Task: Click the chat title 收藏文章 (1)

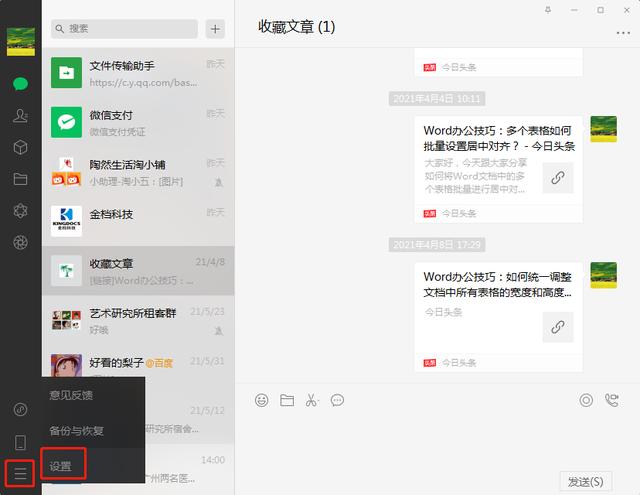Action: pos(297,27)
